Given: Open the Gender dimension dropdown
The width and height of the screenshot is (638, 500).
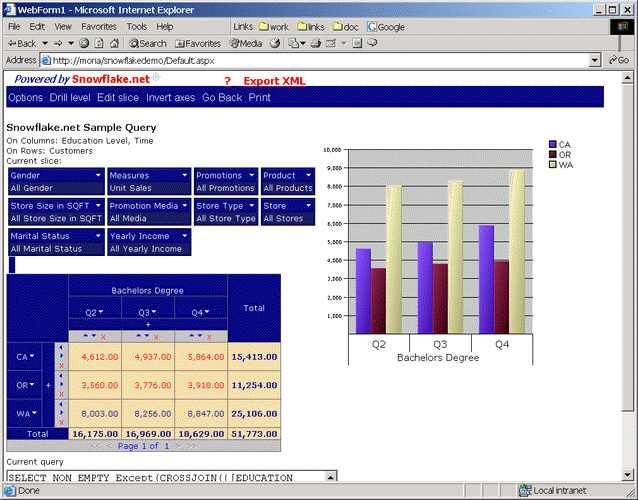Looking at the screenshot, I should click(98, 175).
